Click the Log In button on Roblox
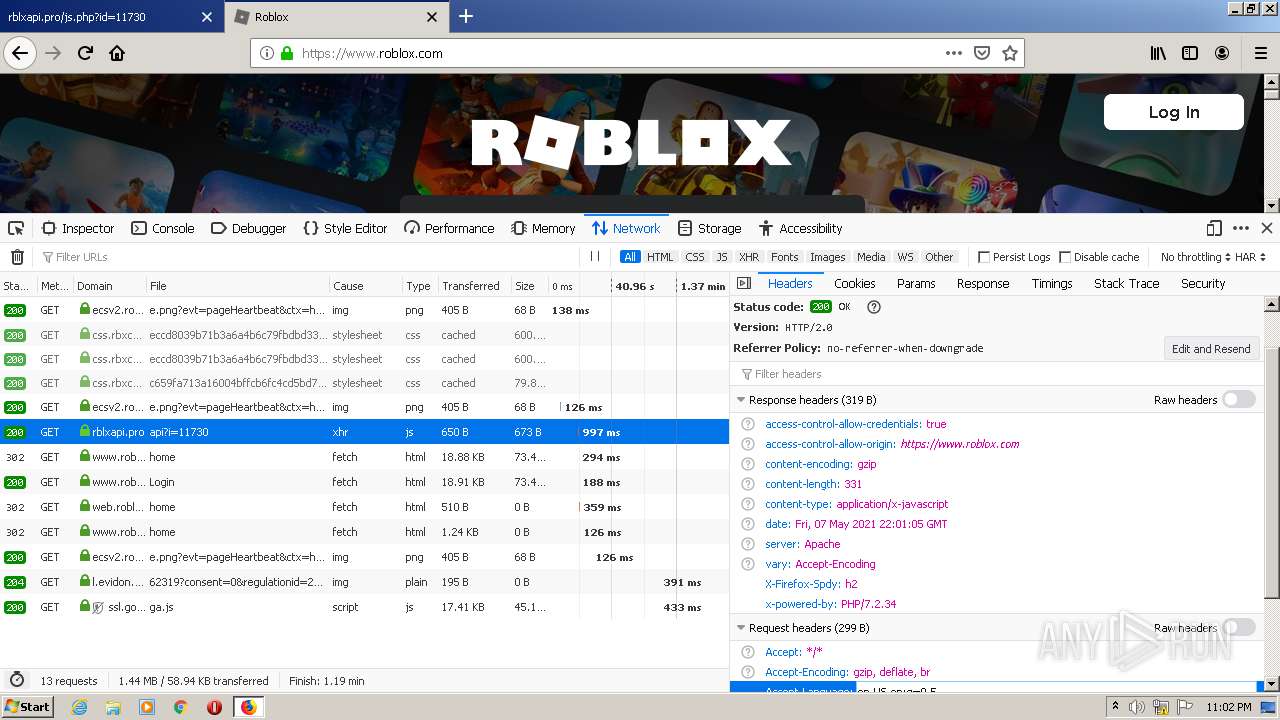 pyautogui.click(x=1174, y=112)
